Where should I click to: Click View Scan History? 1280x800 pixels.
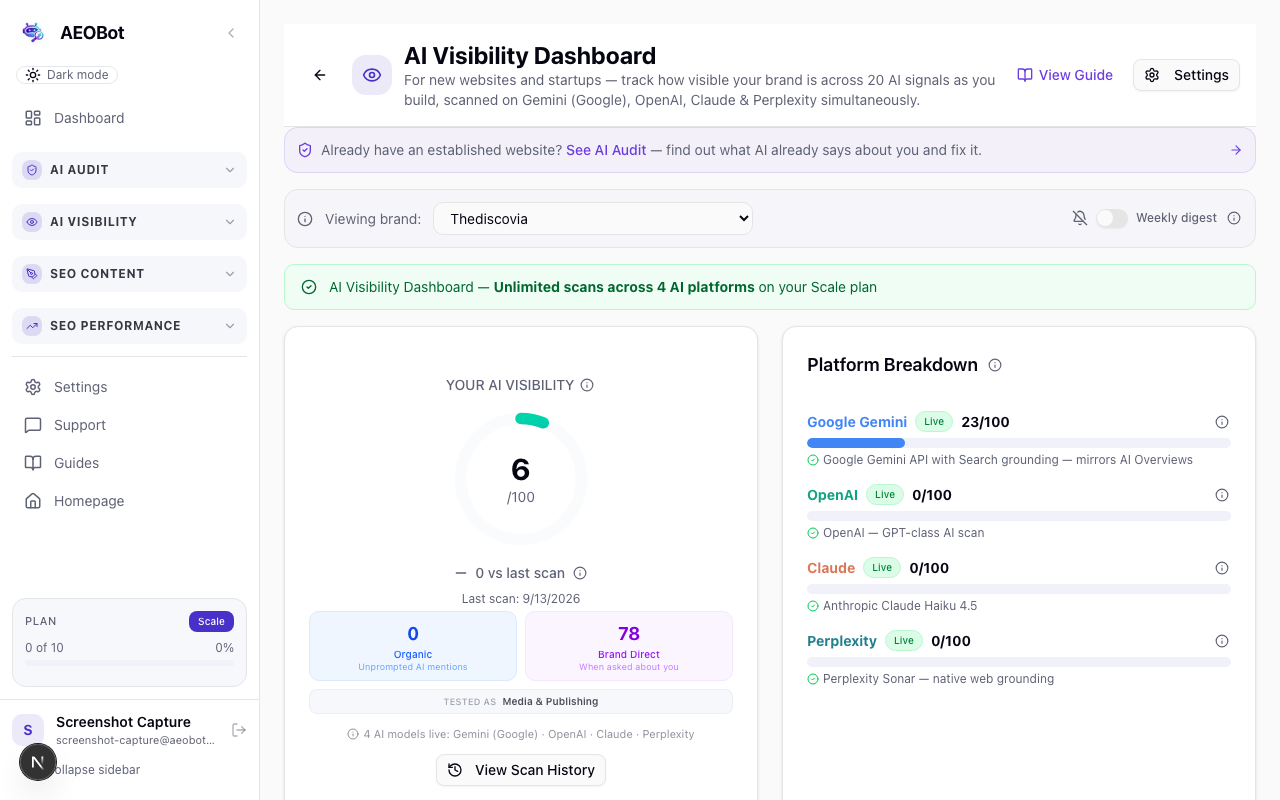coord(521,770)
